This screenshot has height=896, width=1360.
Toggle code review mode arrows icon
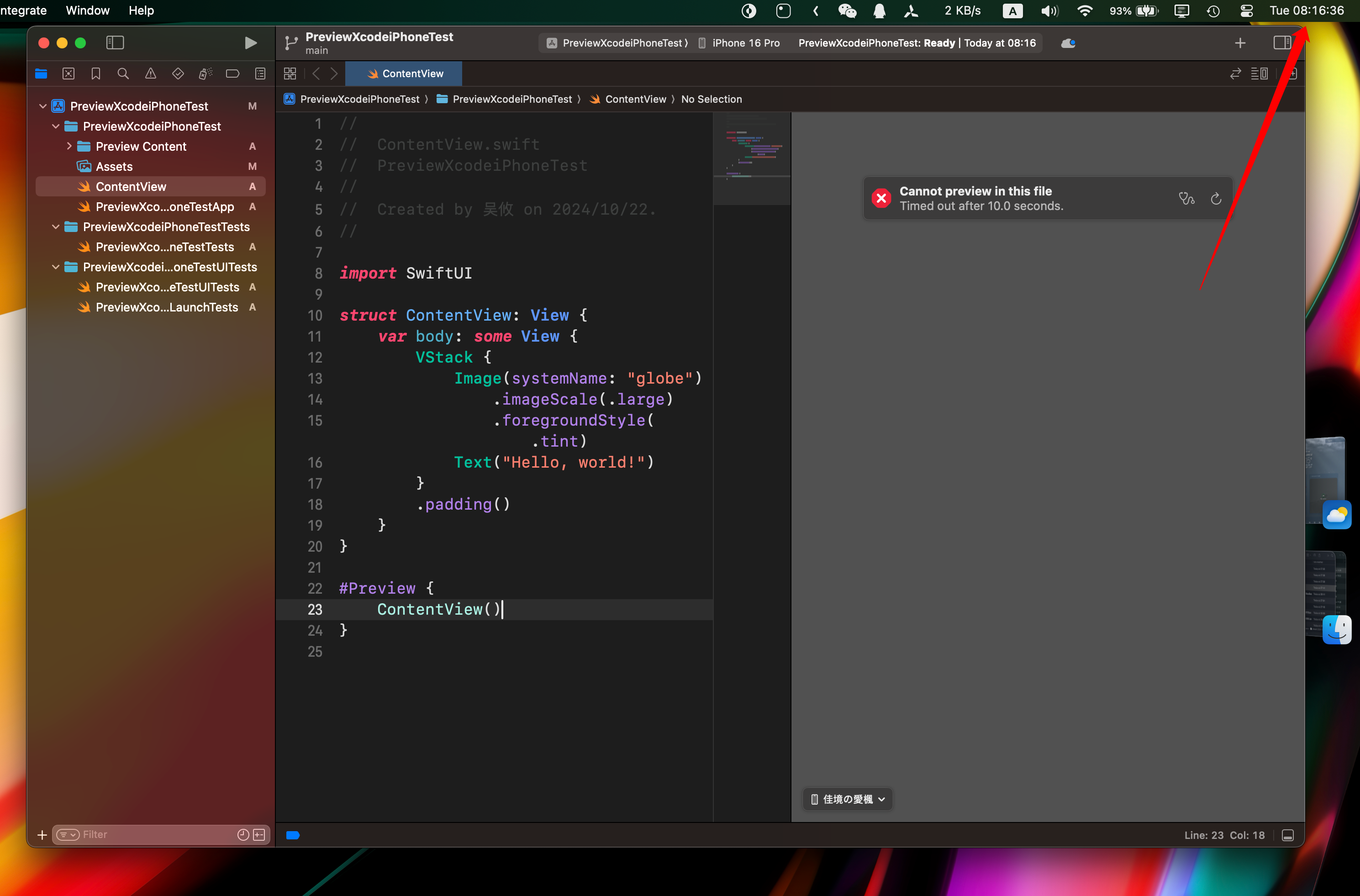point(1235,74)
